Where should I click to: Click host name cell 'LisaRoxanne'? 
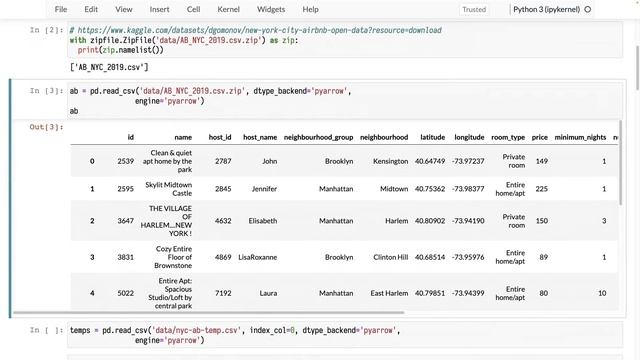coord(258,257)
